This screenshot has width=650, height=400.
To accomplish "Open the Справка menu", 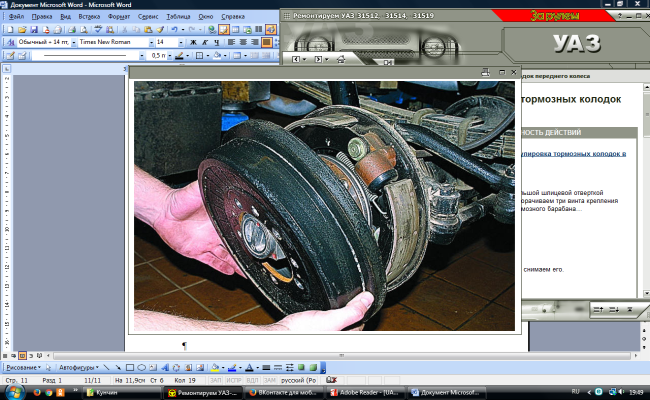I will click(x=233, y=17).
